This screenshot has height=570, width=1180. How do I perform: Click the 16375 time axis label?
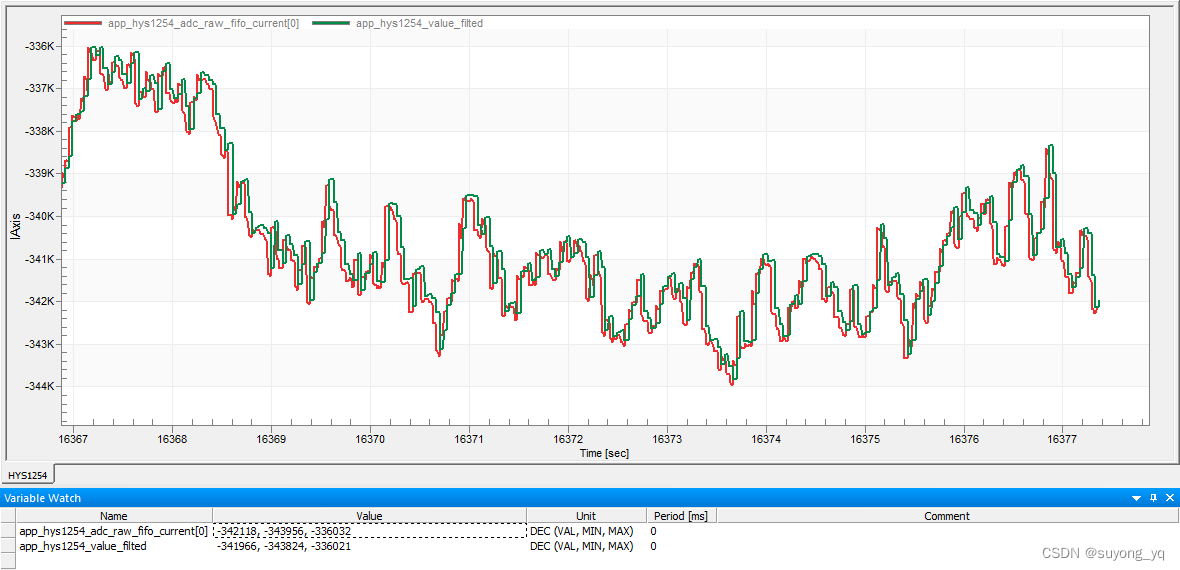(865, 439)
